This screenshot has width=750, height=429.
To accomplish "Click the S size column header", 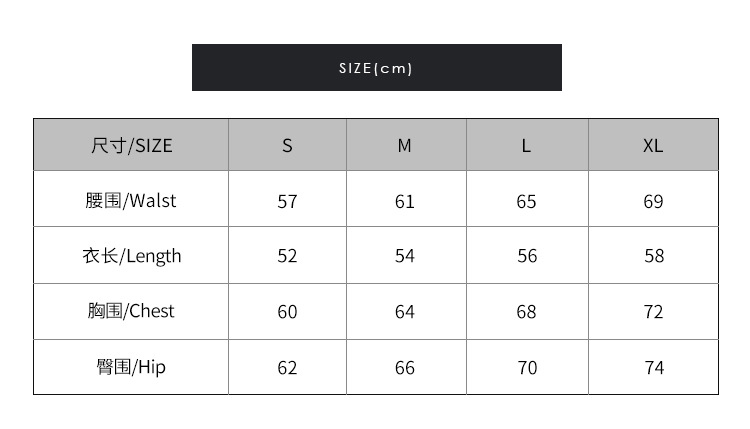I will click(287, 145).
